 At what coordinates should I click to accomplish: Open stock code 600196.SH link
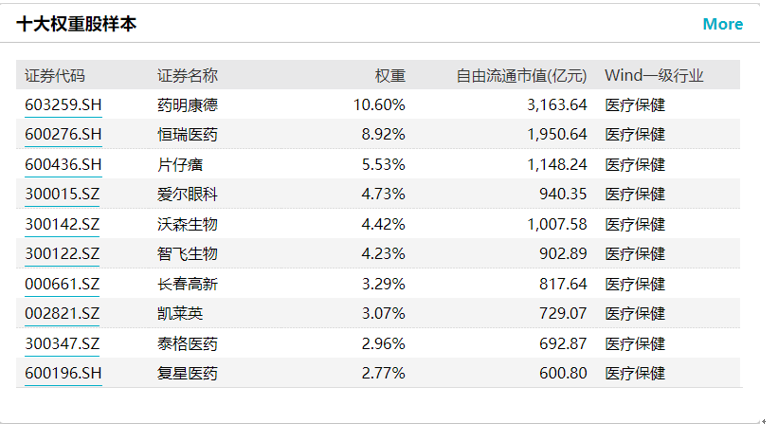tap(63, 374)
